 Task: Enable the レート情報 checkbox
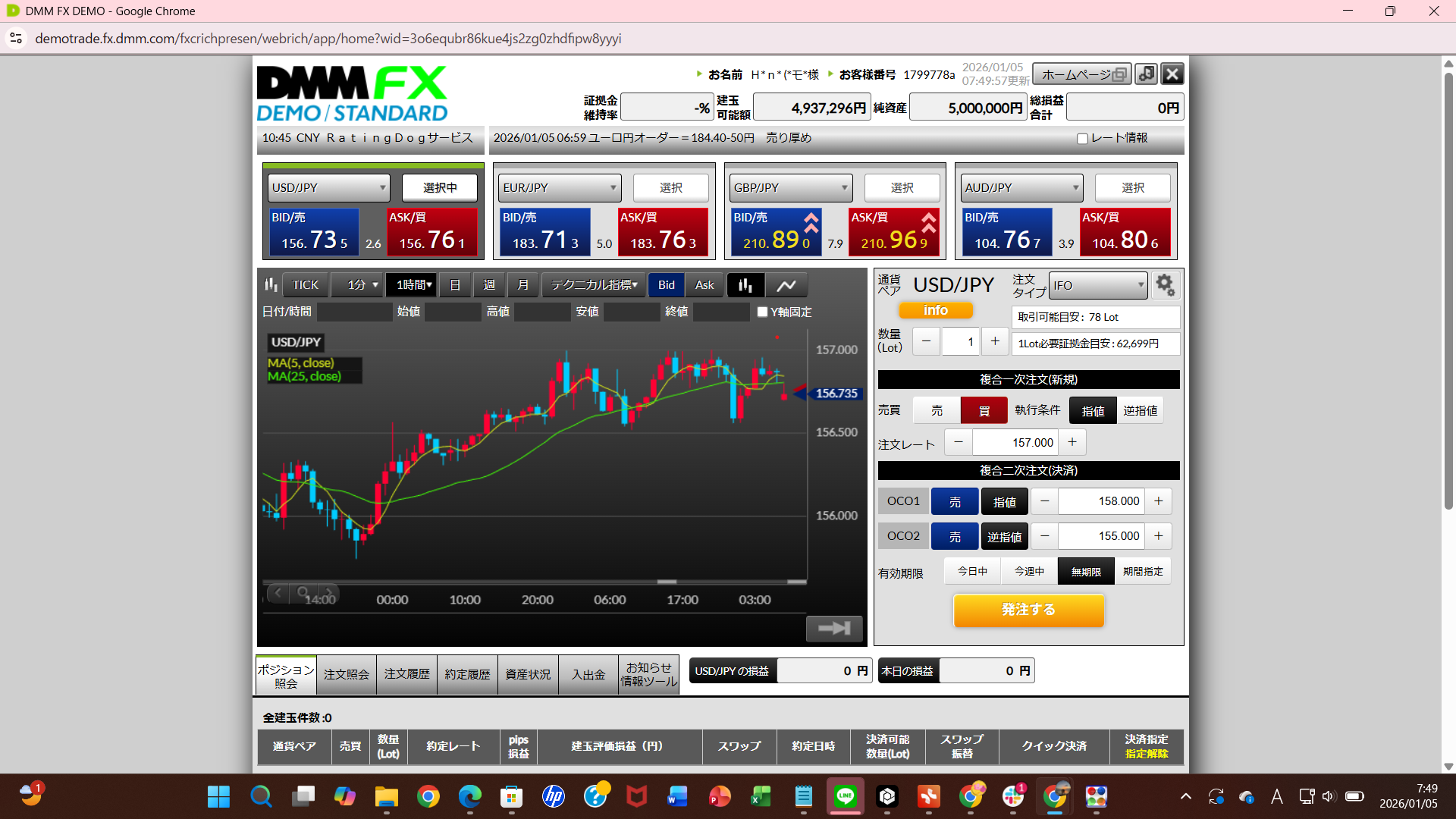pyautogui.click(x=1082, y=139)
